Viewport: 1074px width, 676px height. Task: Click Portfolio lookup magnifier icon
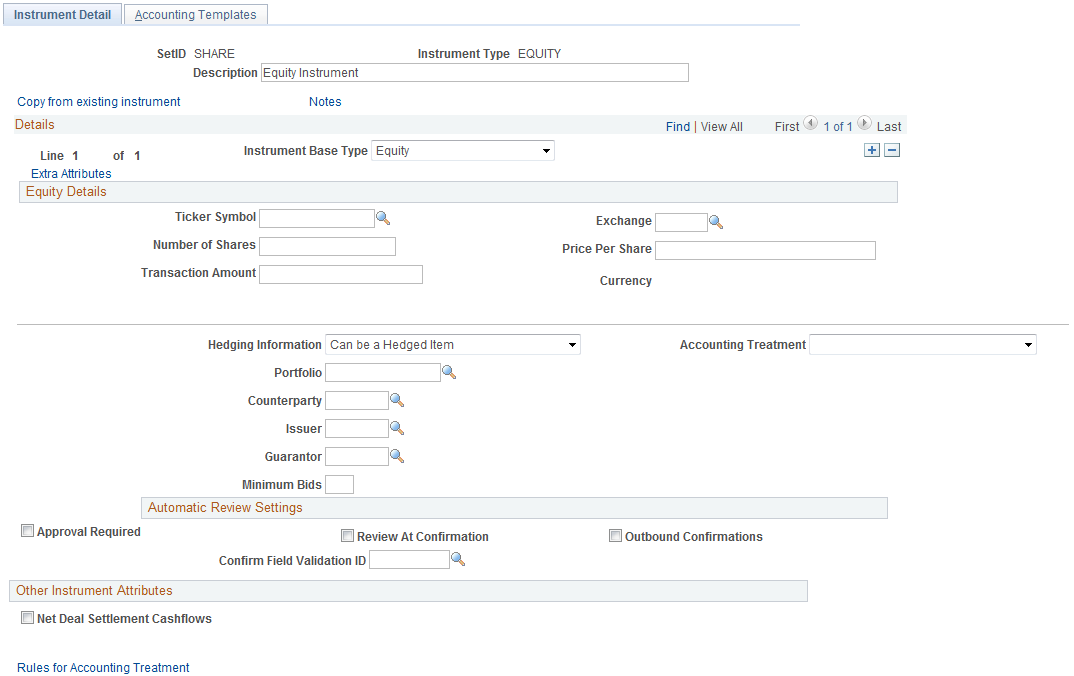pyautogui.click(x=449, y=372)
